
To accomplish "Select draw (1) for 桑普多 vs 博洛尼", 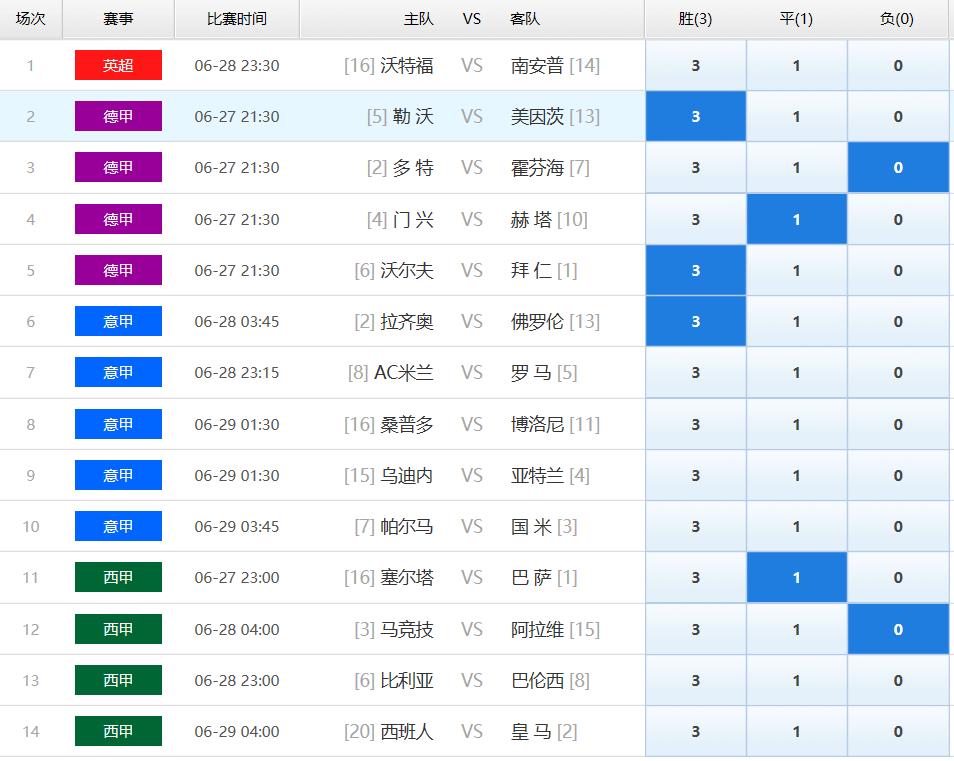I will click(796, 424).
